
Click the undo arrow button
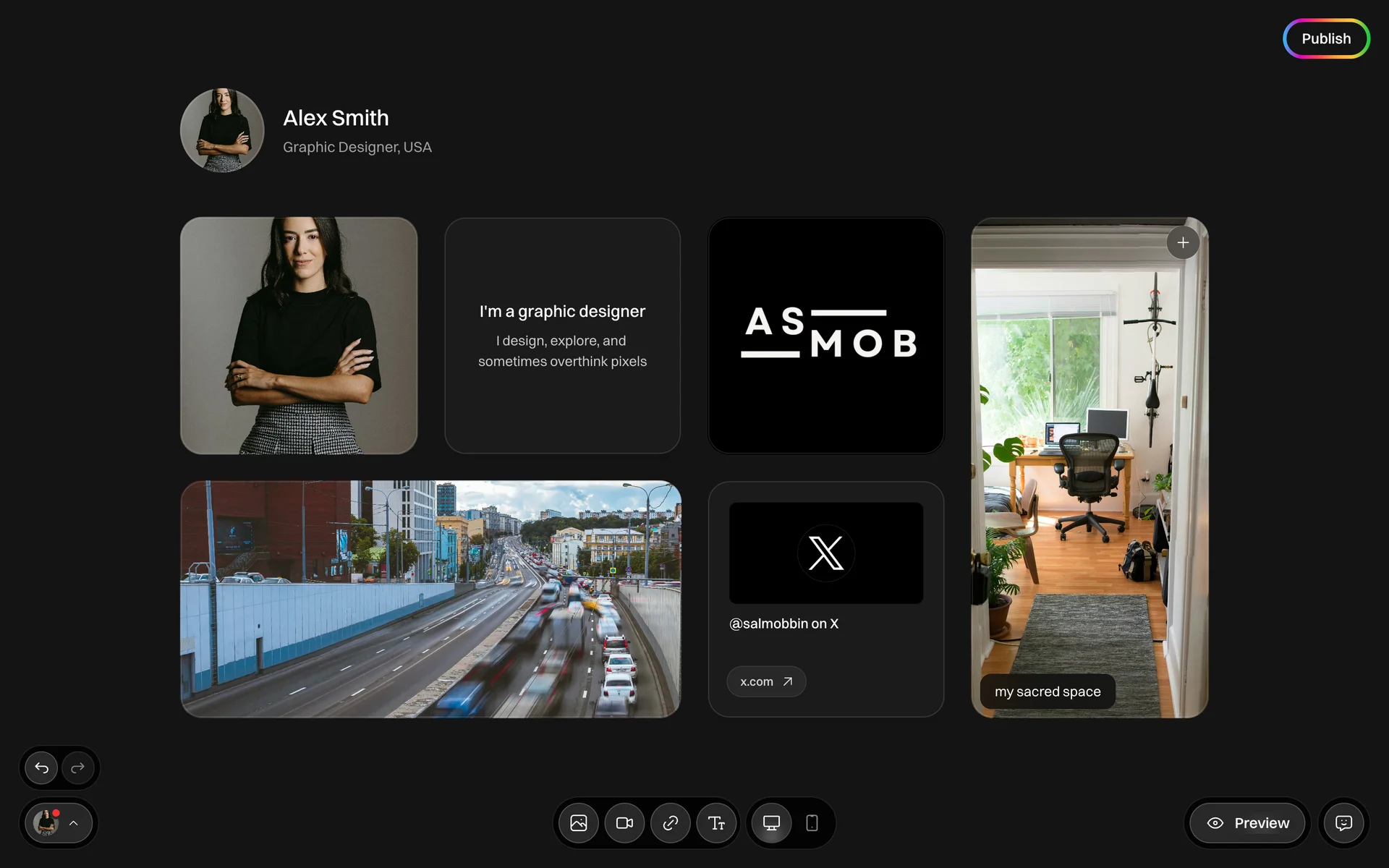pyautogui.click(x=42, y=767)
